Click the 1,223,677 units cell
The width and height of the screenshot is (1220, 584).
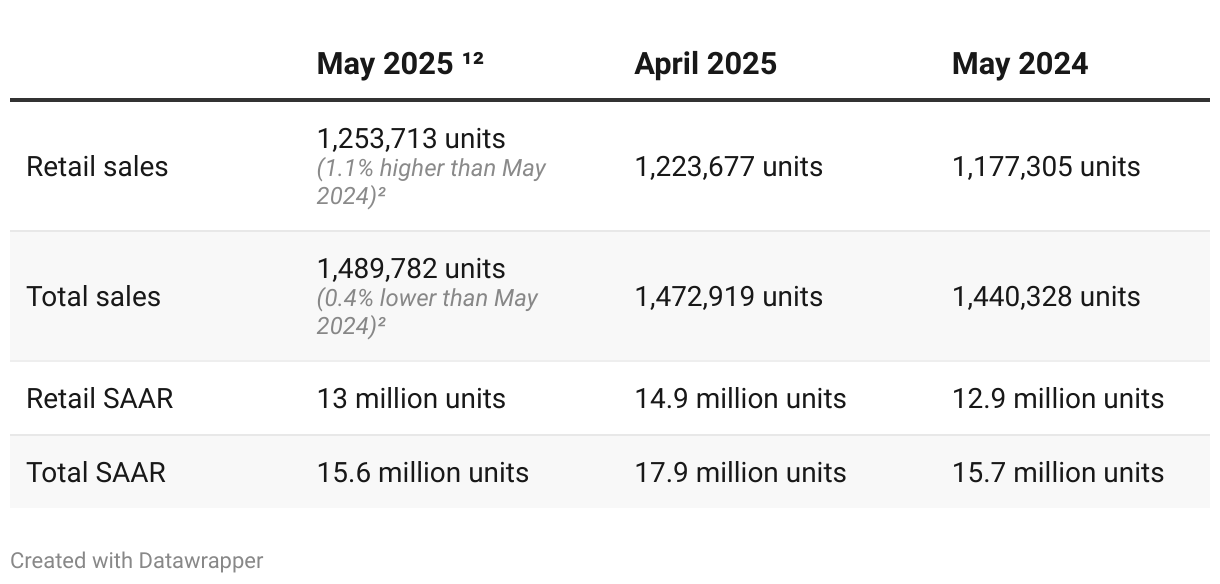coord(729,167)
